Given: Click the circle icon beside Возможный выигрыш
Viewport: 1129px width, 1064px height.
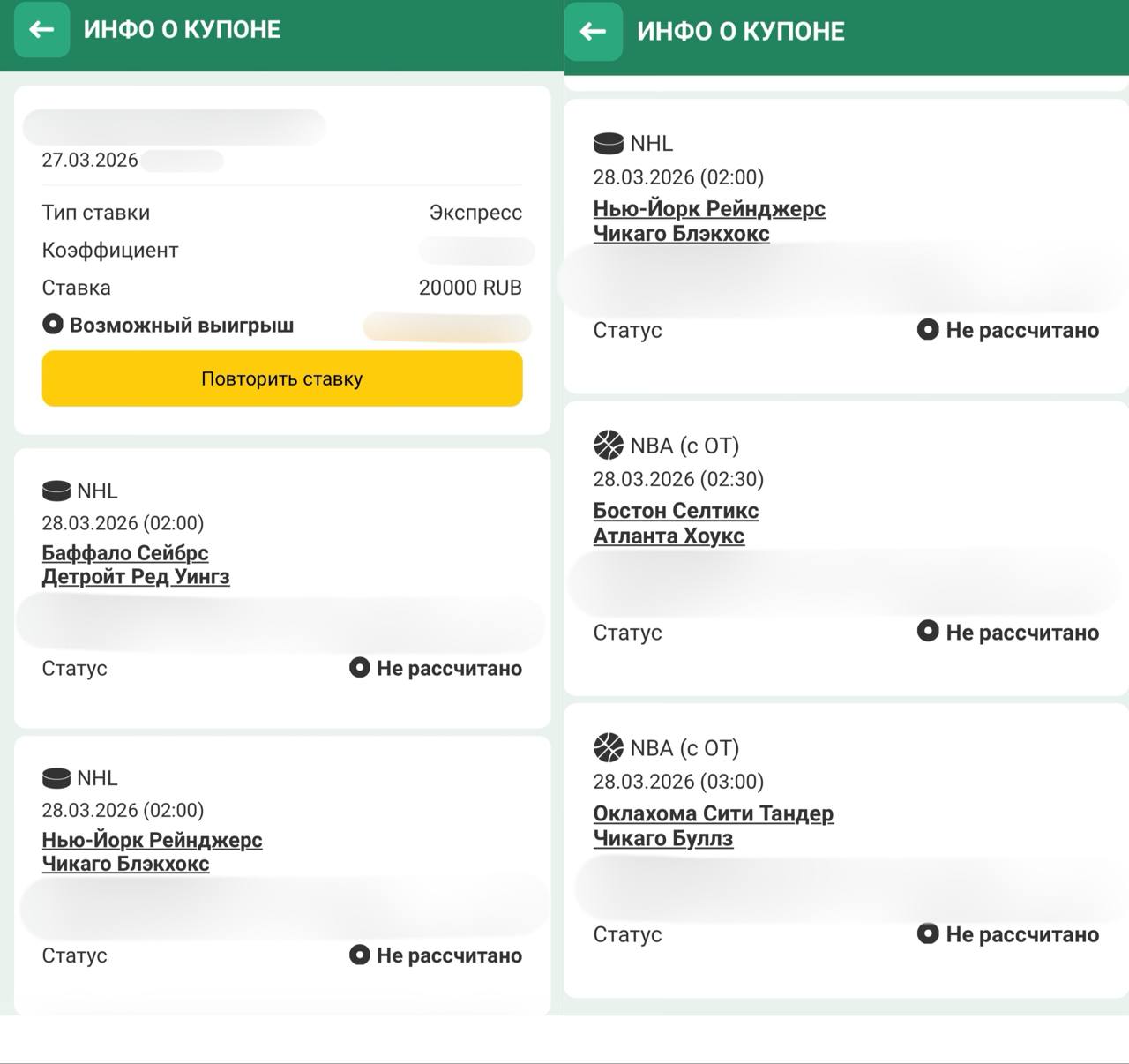Looking at the screenshot, I should (x=53, y=325).
